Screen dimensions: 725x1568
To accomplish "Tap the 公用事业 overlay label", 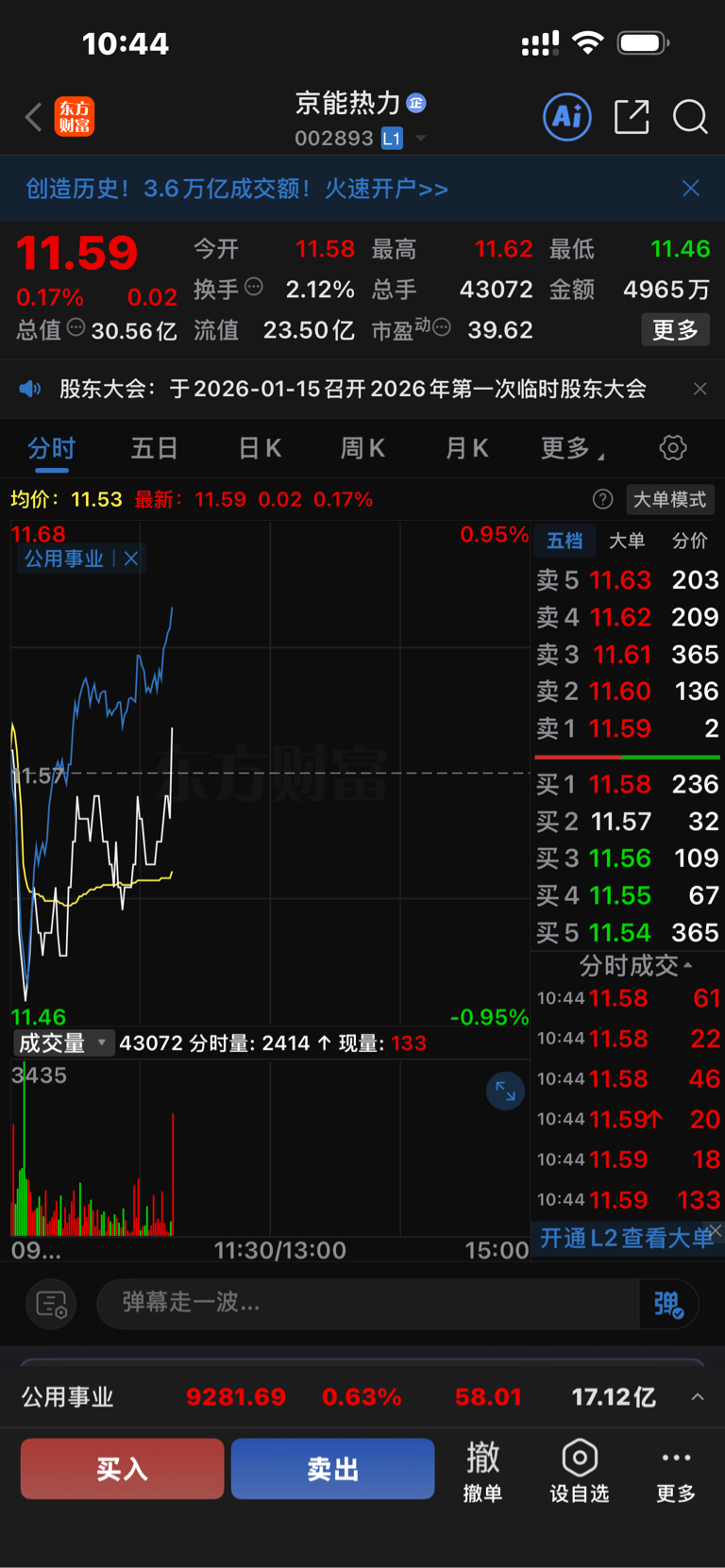I will coord(63,559).
